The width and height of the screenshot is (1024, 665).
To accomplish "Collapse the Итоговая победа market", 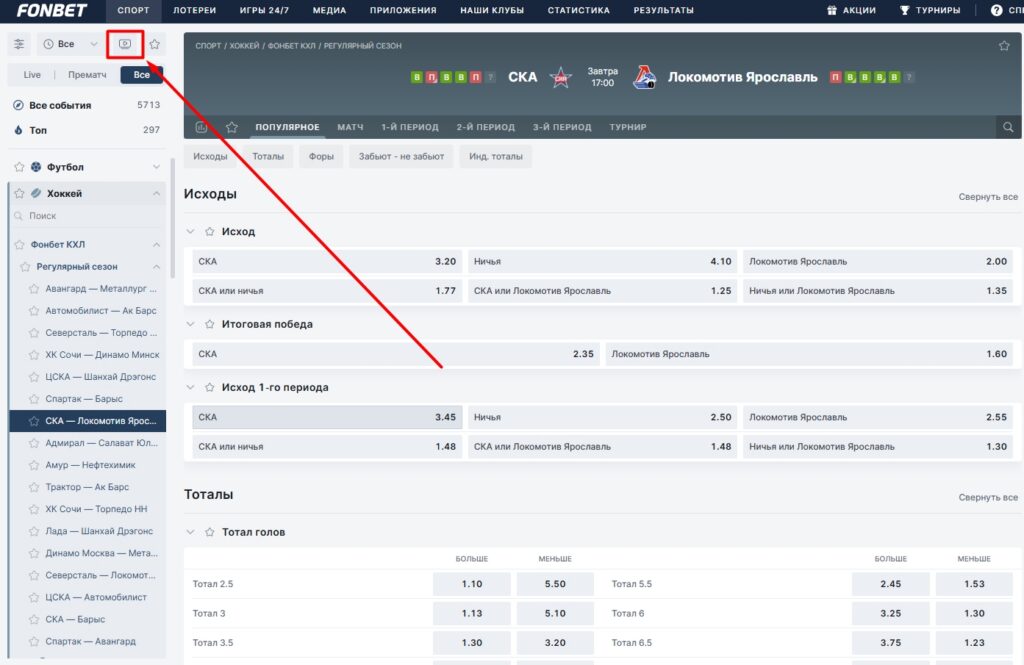I will pyautogui.click(x=192, y=324).
